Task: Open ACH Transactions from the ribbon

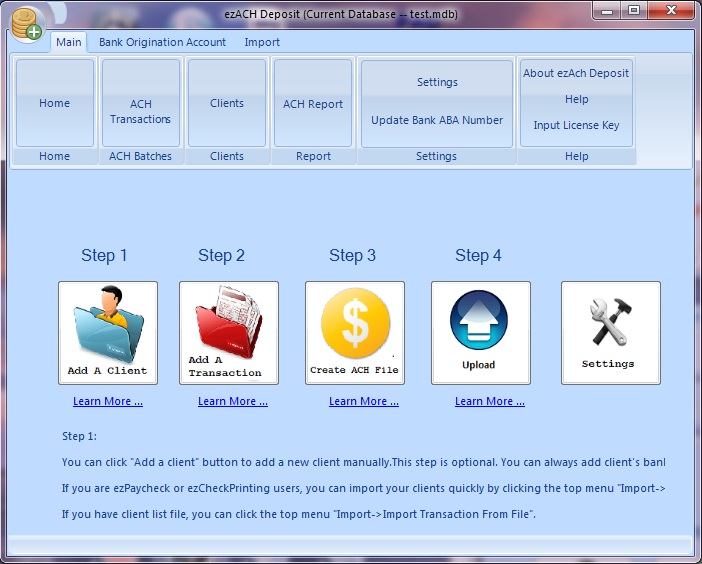Action: (141, 111)
